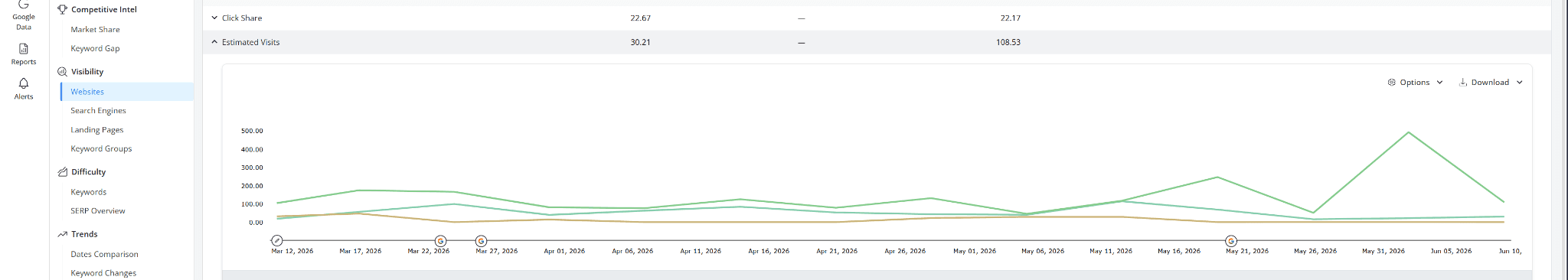
Task: Open Keyword Groups
Action: pyautogui.click(x=101, y=148)
